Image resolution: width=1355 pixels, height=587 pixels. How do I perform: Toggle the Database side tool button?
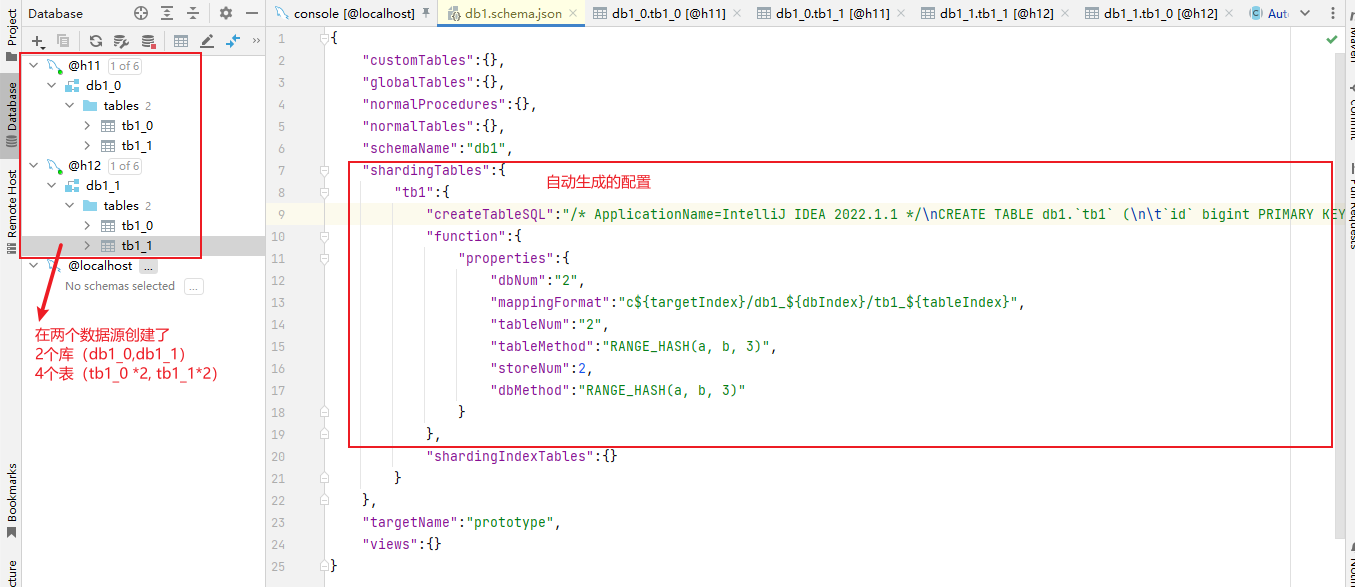(12, 115)
